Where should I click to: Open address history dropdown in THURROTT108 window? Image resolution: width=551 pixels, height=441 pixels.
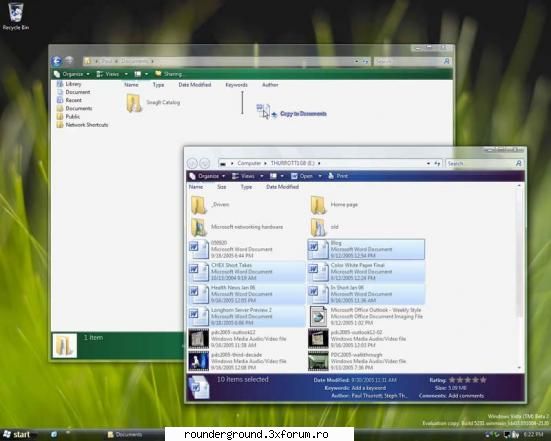coord(428,163)
